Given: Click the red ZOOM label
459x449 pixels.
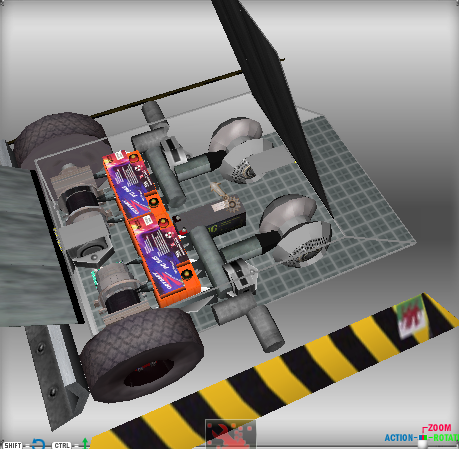Looking at the screenshot, I should point(440,427).
